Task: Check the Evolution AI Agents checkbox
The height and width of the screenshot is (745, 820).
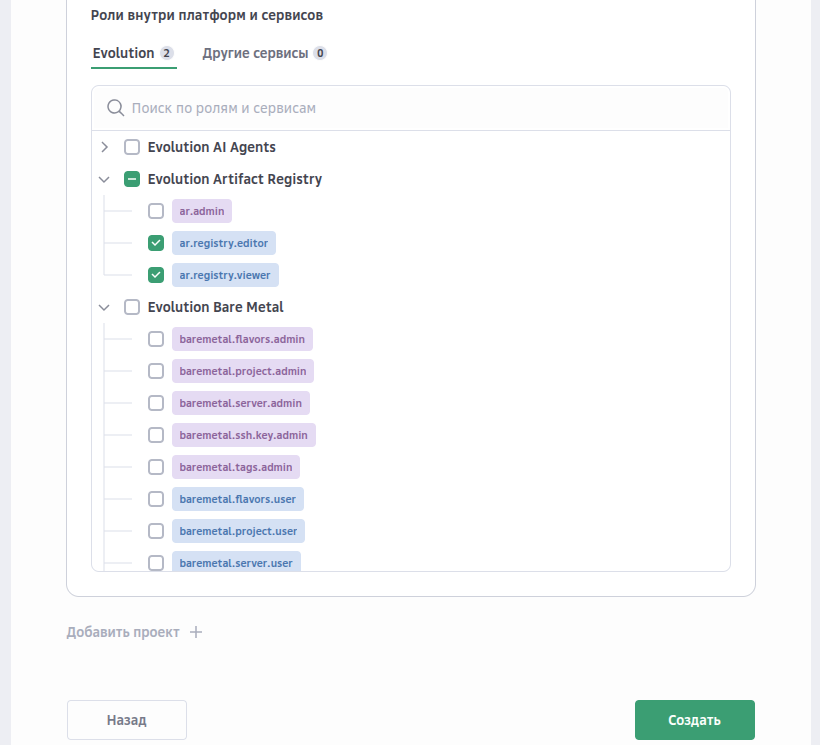Action: pyautogui.click(x=132, y=147)
